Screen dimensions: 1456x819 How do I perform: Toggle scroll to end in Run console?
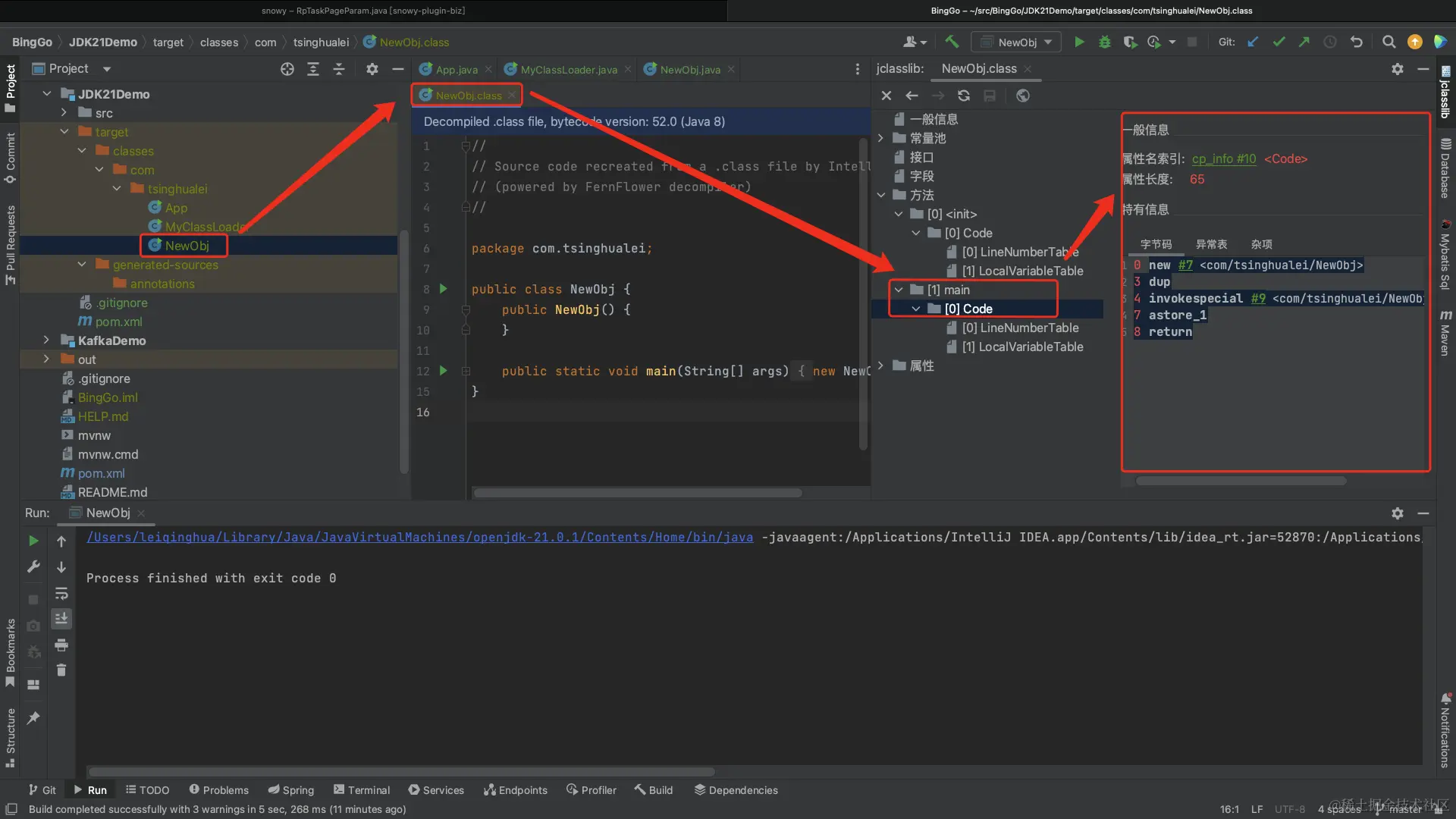(61, 619)
